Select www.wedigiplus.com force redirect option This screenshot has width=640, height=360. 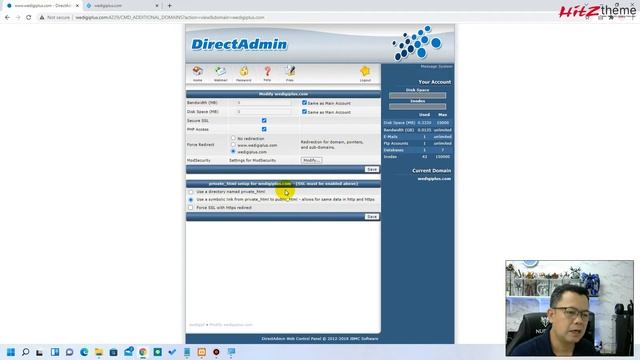click(233, 144)
